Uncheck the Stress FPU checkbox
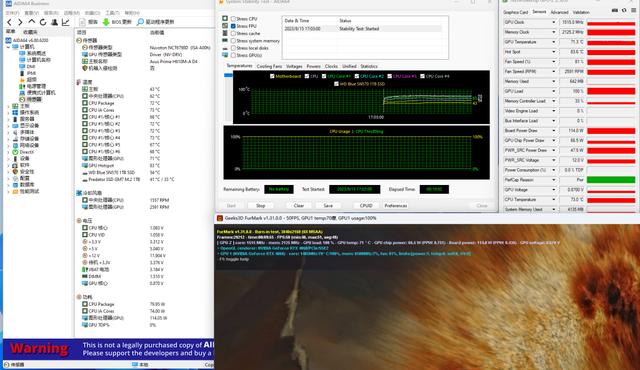 (x=233, y=26)
